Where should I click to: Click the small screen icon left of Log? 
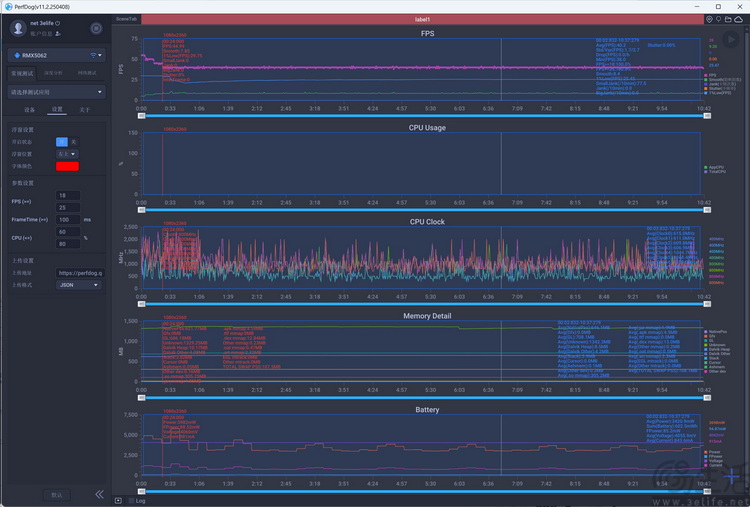click(118, 501)
